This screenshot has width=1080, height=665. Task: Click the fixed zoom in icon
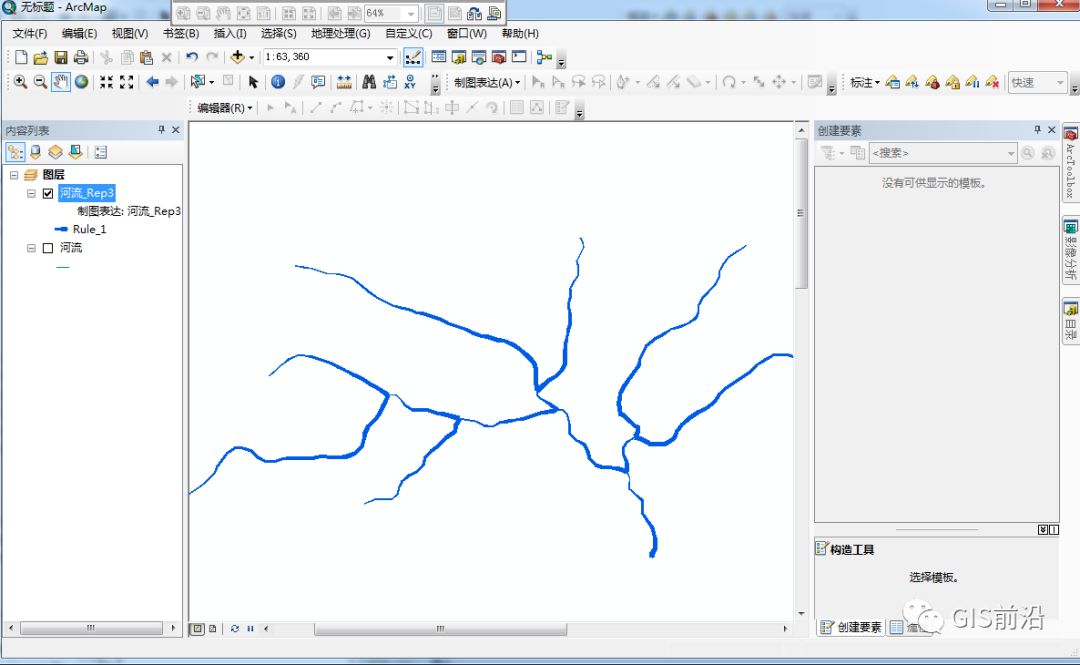tap(106, 82)
